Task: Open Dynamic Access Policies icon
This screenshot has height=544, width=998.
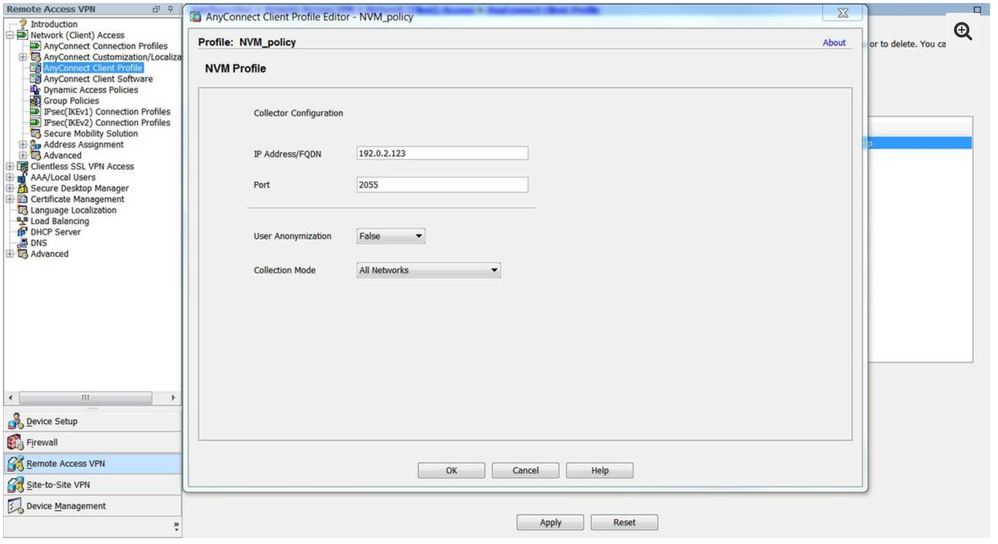Action: (36, 90)
